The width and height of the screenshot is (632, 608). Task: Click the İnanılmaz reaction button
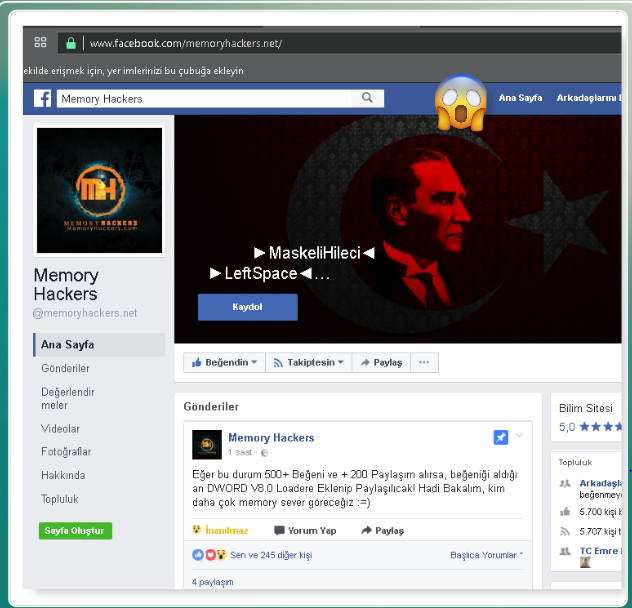click(220, 530)
